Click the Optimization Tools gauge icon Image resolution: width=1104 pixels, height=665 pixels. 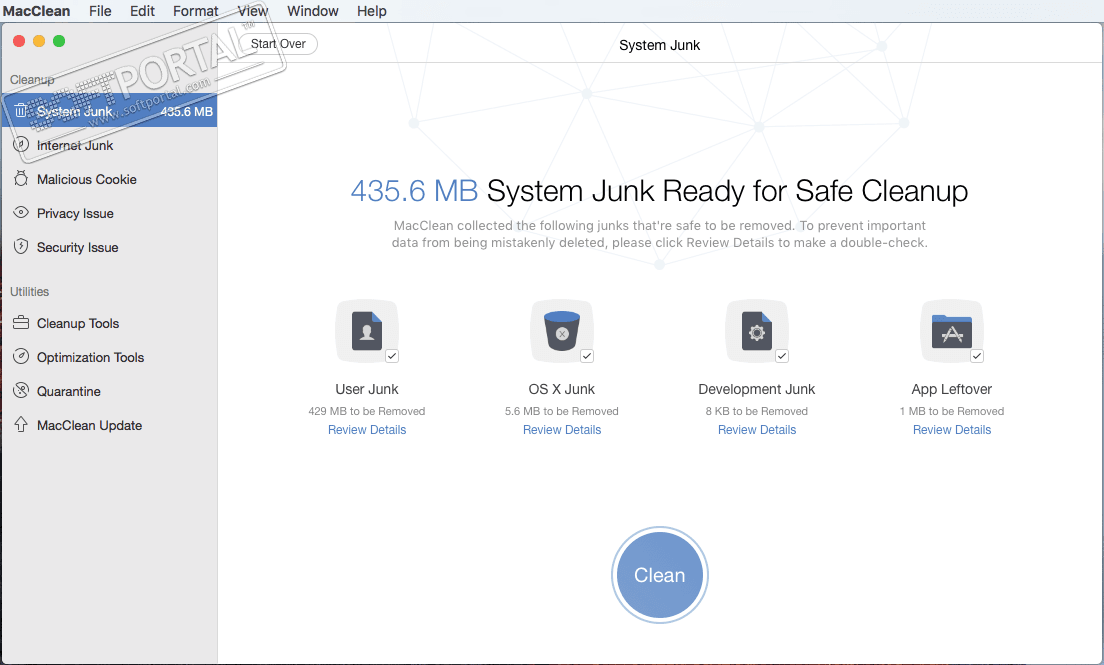[21, 356]
